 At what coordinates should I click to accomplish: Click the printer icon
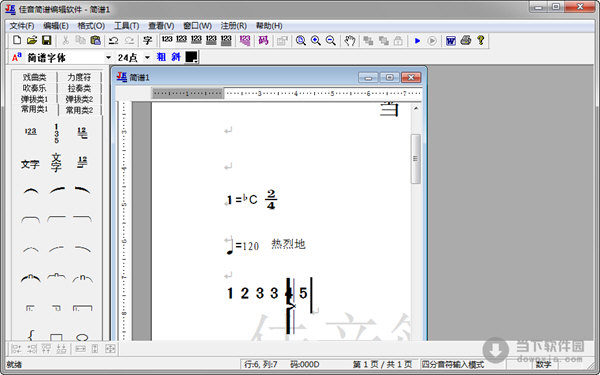point(466,40)
